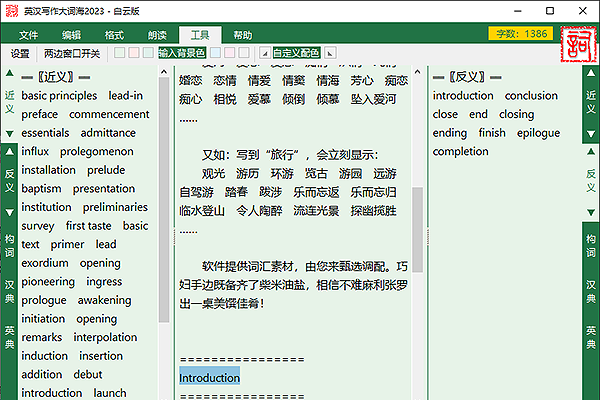Open the 文件 menu
Image resolution: width=600 pixels, height=400 pixels.
pyautogui.click(x=28, y=35)
